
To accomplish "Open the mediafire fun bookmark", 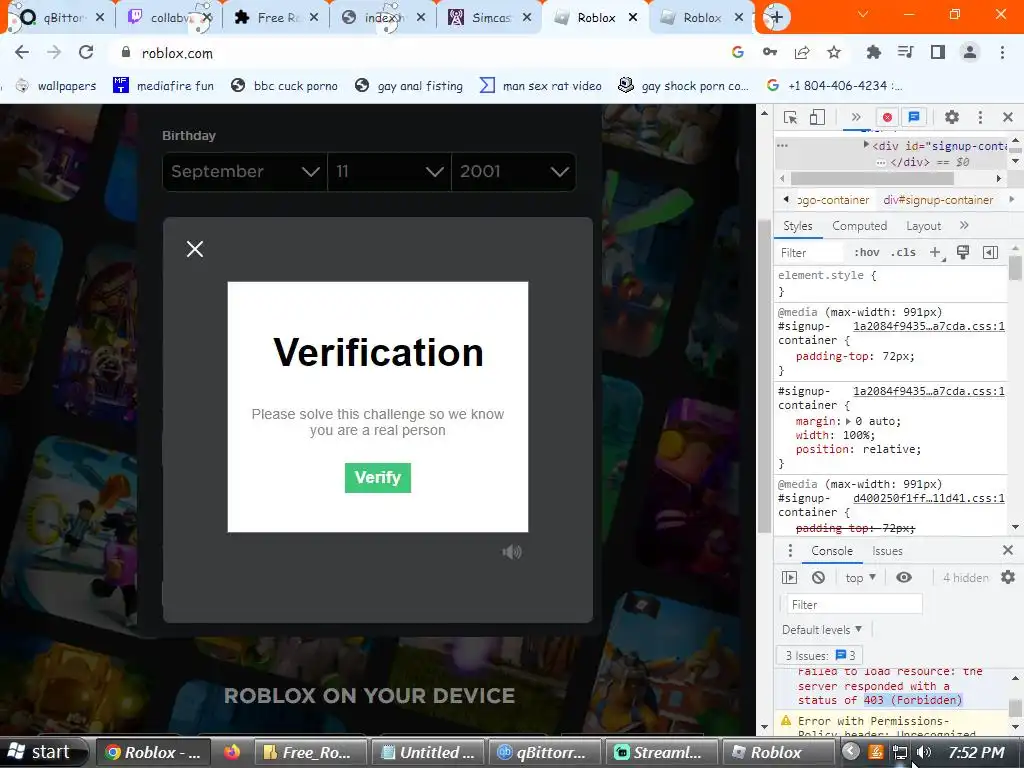I will click(163, 86).
